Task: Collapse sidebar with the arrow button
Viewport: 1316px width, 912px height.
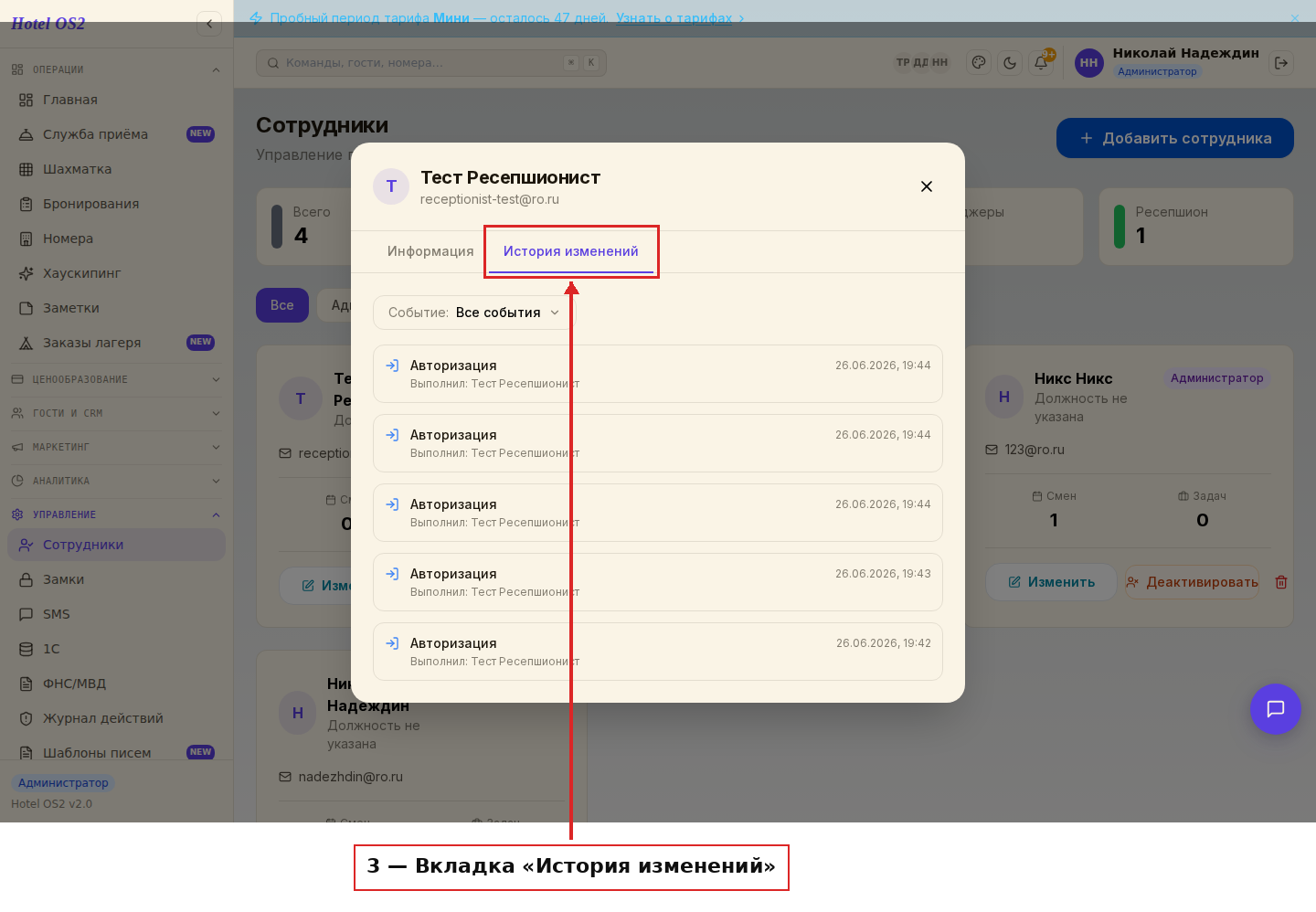Action: pos(209,24)
